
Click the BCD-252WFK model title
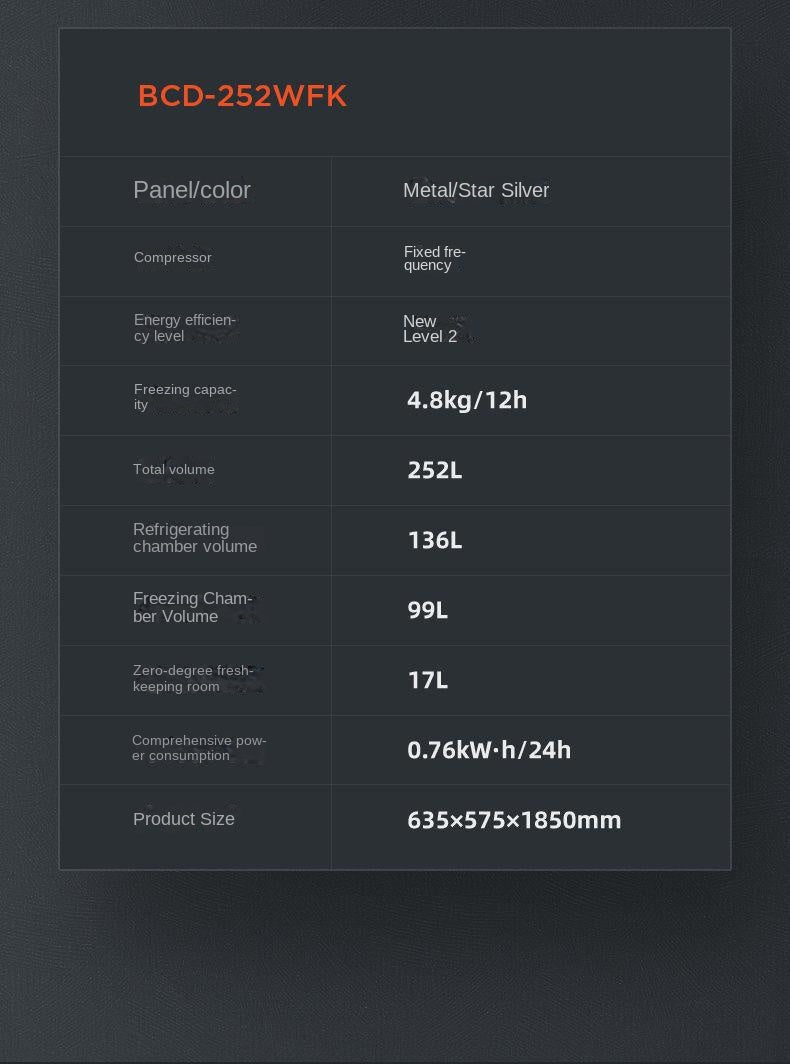click(242, 96)
